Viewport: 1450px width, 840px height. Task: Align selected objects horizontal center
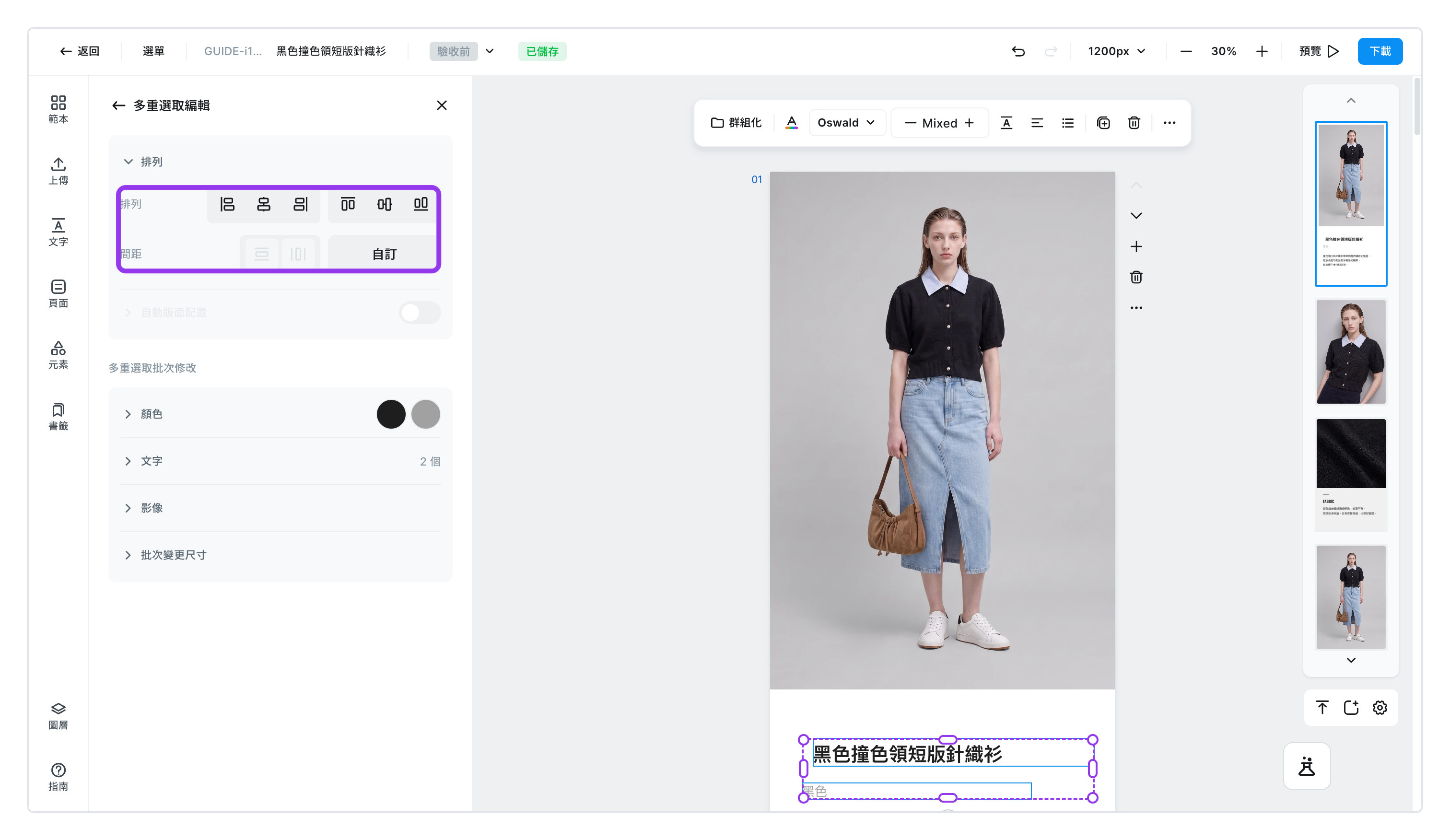tap(264, 204)
